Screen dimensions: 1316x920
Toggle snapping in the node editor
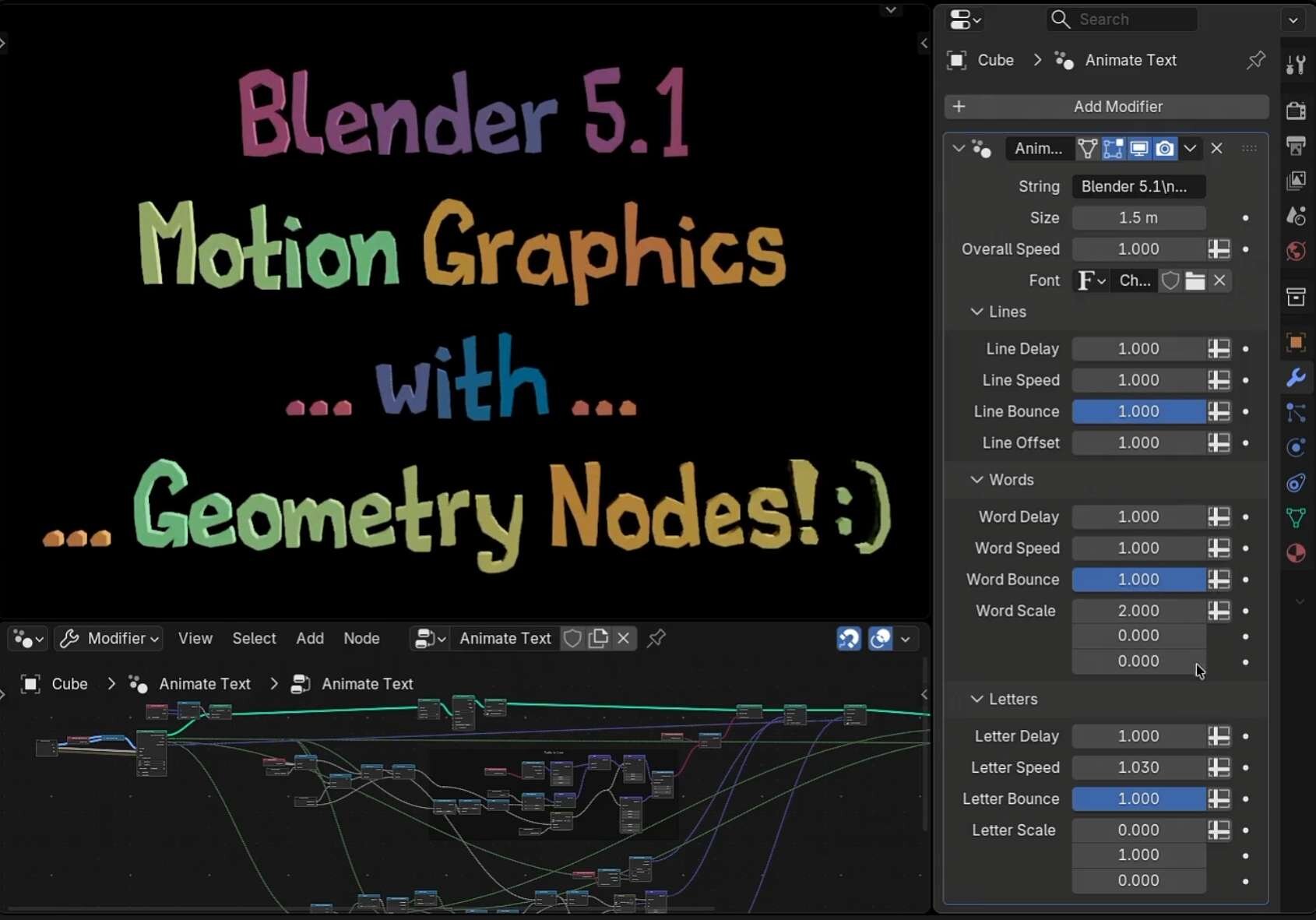(848, 639)
